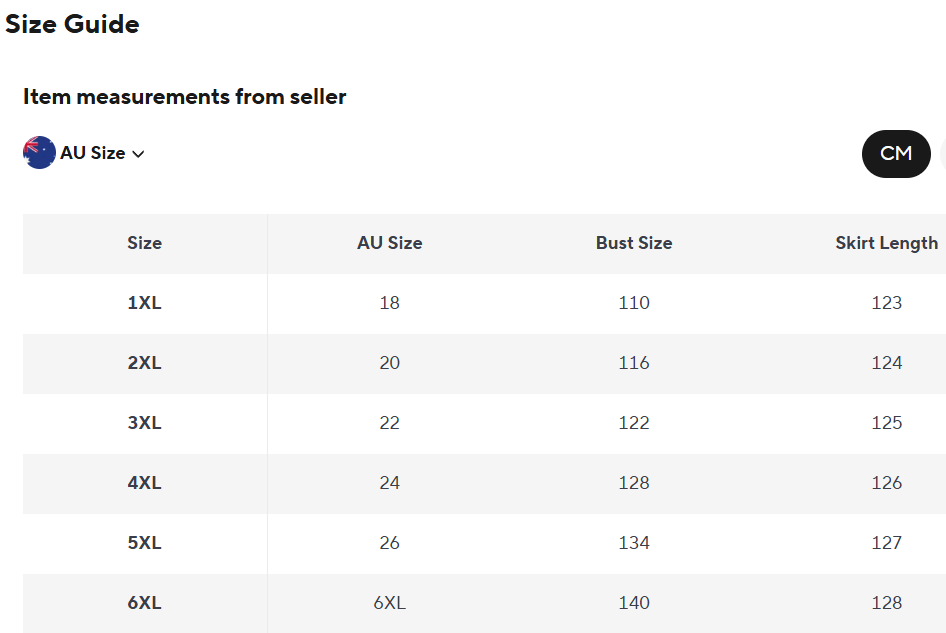The width and height of the screenshot is (946, 633).
Task: Click the Item measurements from seller heading
Action: (x=184, y=97)
